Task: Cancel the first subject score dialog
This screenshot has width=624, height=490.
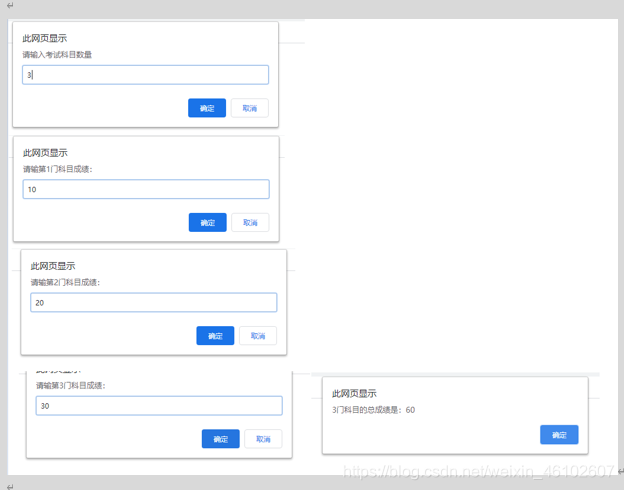Action: pos(250,222)
